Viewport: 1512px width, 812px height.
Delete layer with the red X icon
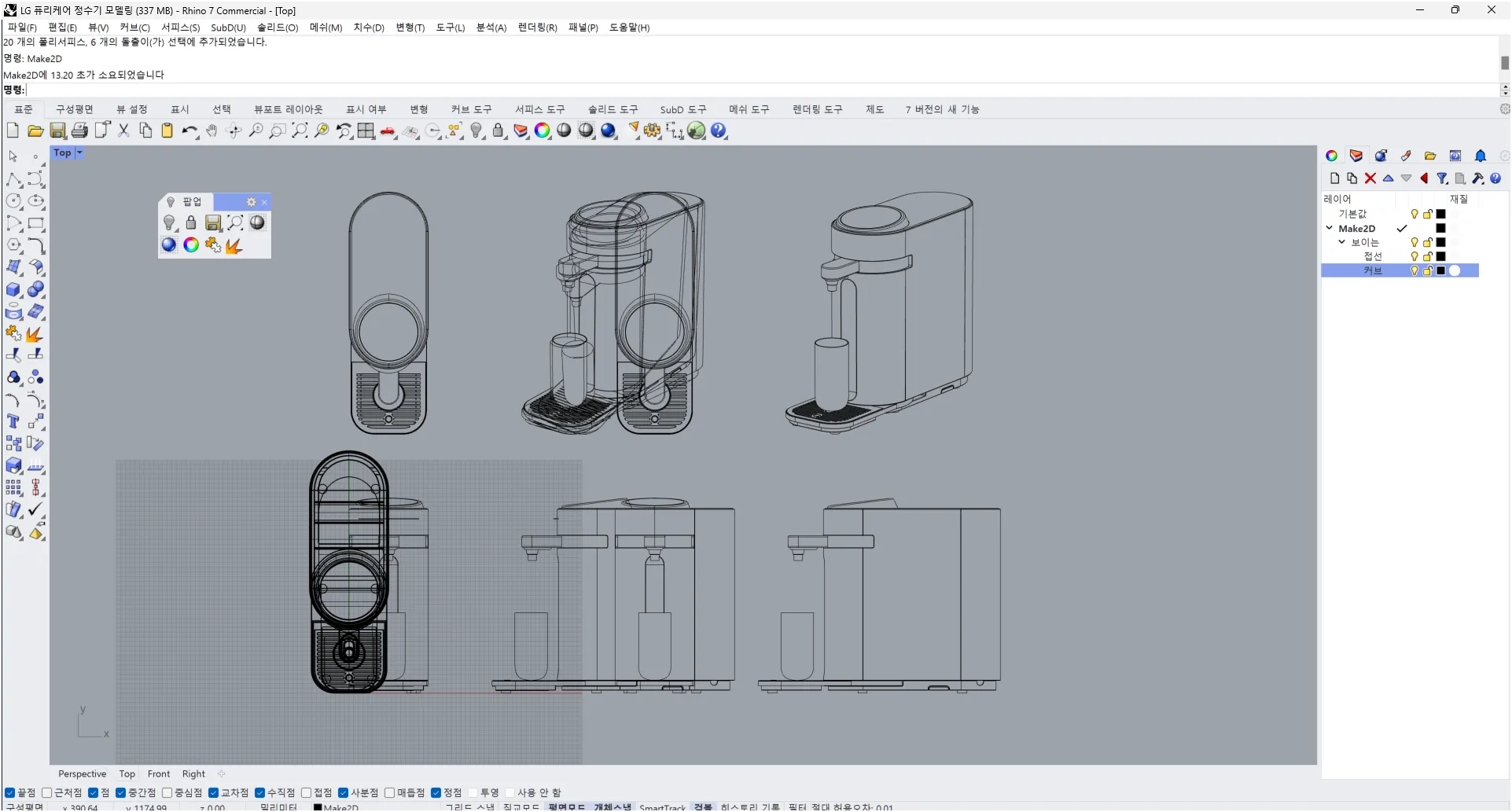point(1370,178)
